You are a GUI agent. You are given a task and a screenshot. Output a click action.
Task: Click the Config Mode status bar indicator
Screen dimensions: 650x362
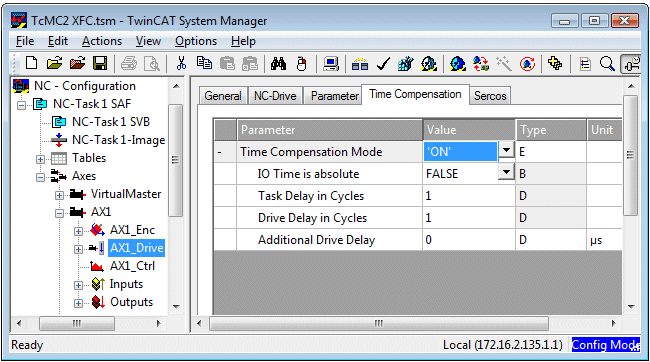click(x=606, y=345)
